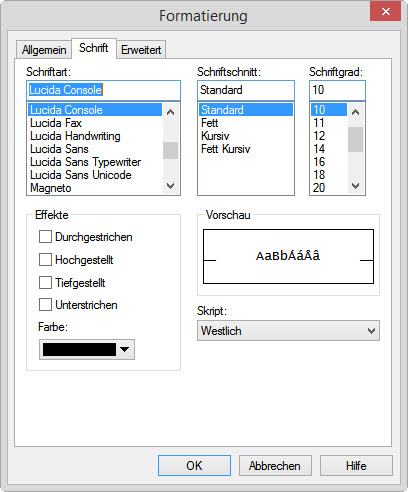Screen dimensions: 408x492
Task: Select Lucida Sans Typewriter in font list
Action: (86, 162)
